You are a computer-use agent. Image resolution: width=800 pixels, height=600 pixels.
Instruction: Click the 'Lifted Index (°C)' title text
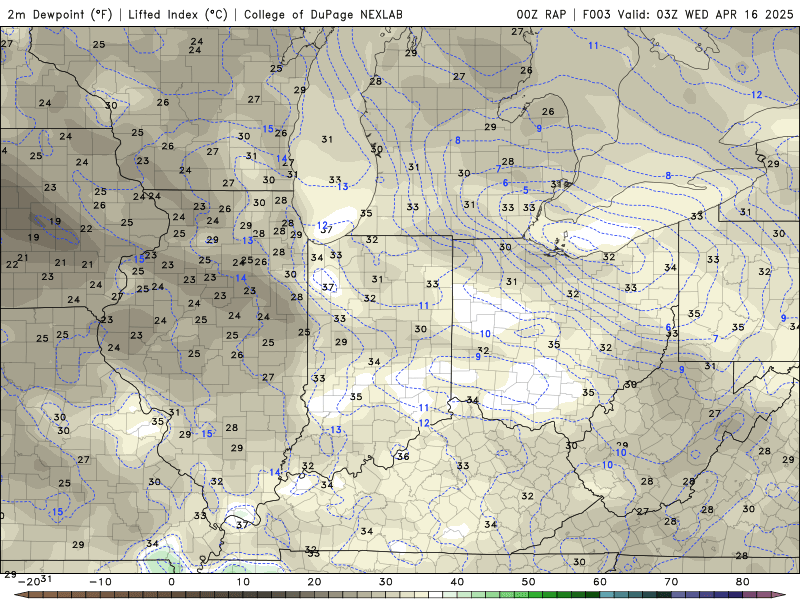(178, 14)
